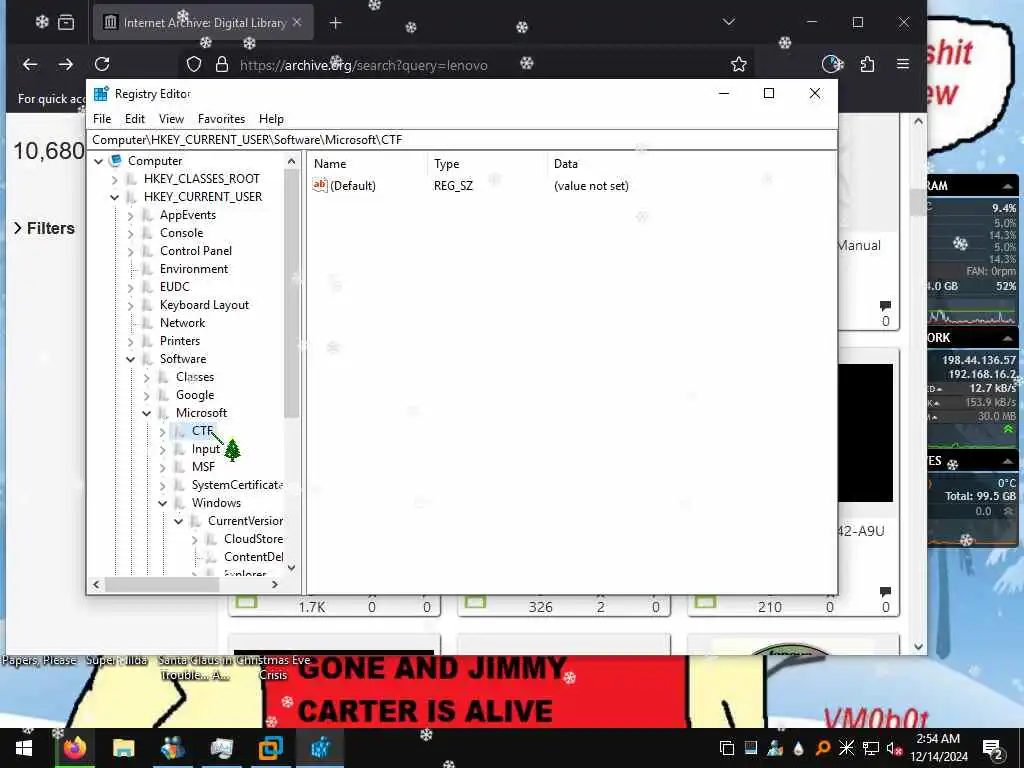The width and height of the screenshot is (1024, 768).
Task: Click the Registry Editor taskbar icon
Action: click(320, 748)
